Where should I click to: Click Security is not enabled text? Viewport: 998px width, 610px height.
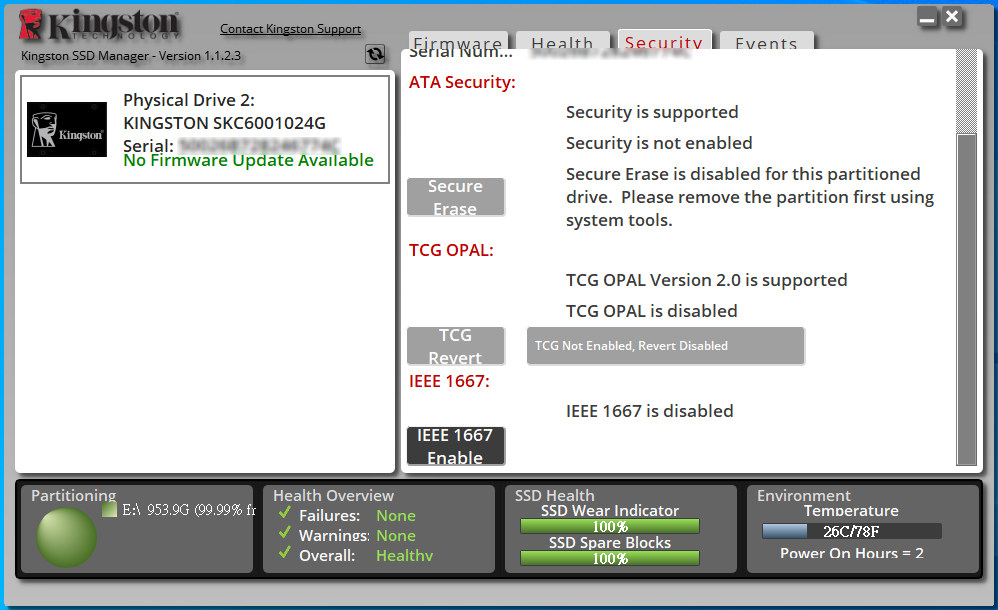coord(659,143)
